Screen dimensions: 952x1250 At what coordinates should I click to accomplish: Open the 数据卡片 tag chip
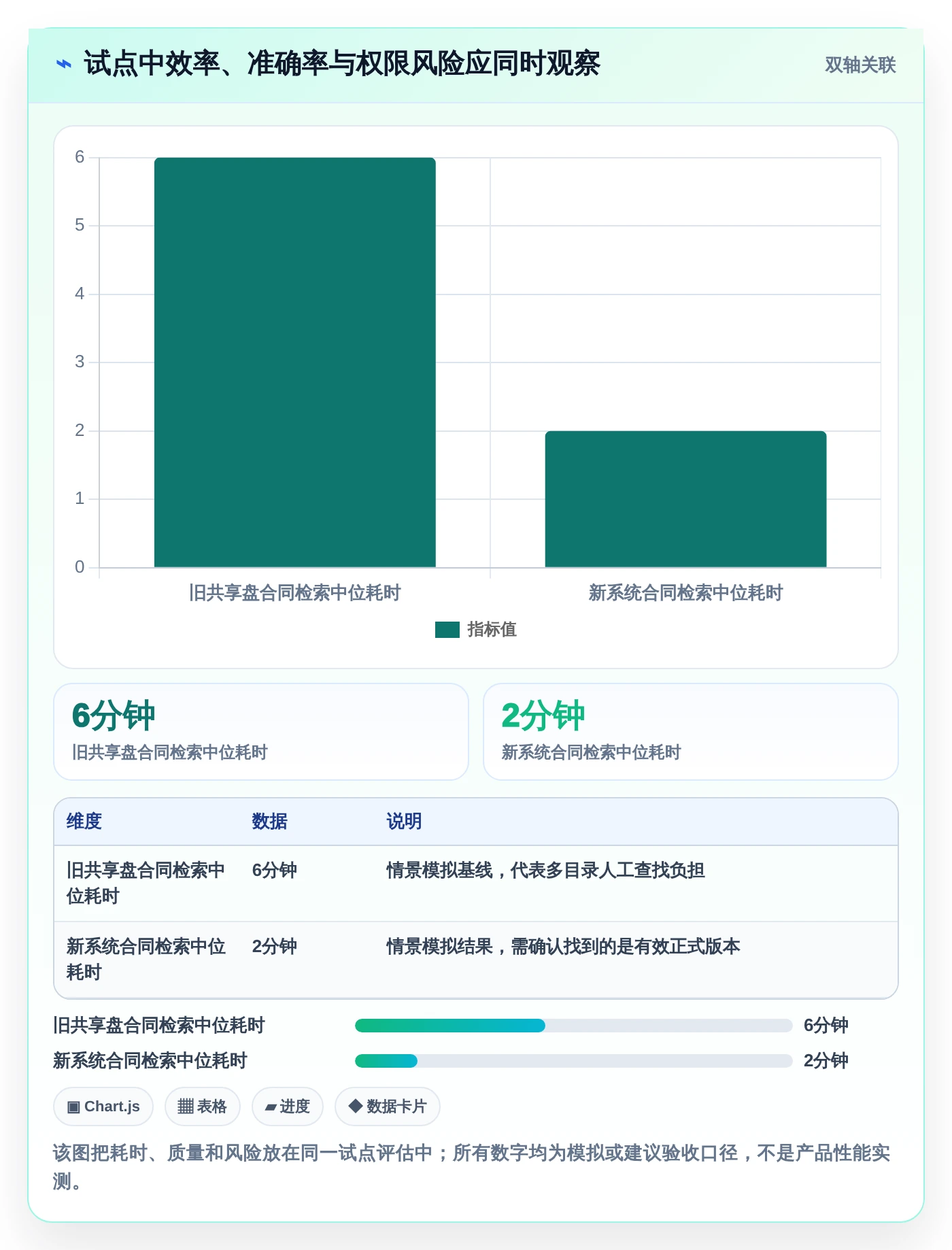point(388,1107)
